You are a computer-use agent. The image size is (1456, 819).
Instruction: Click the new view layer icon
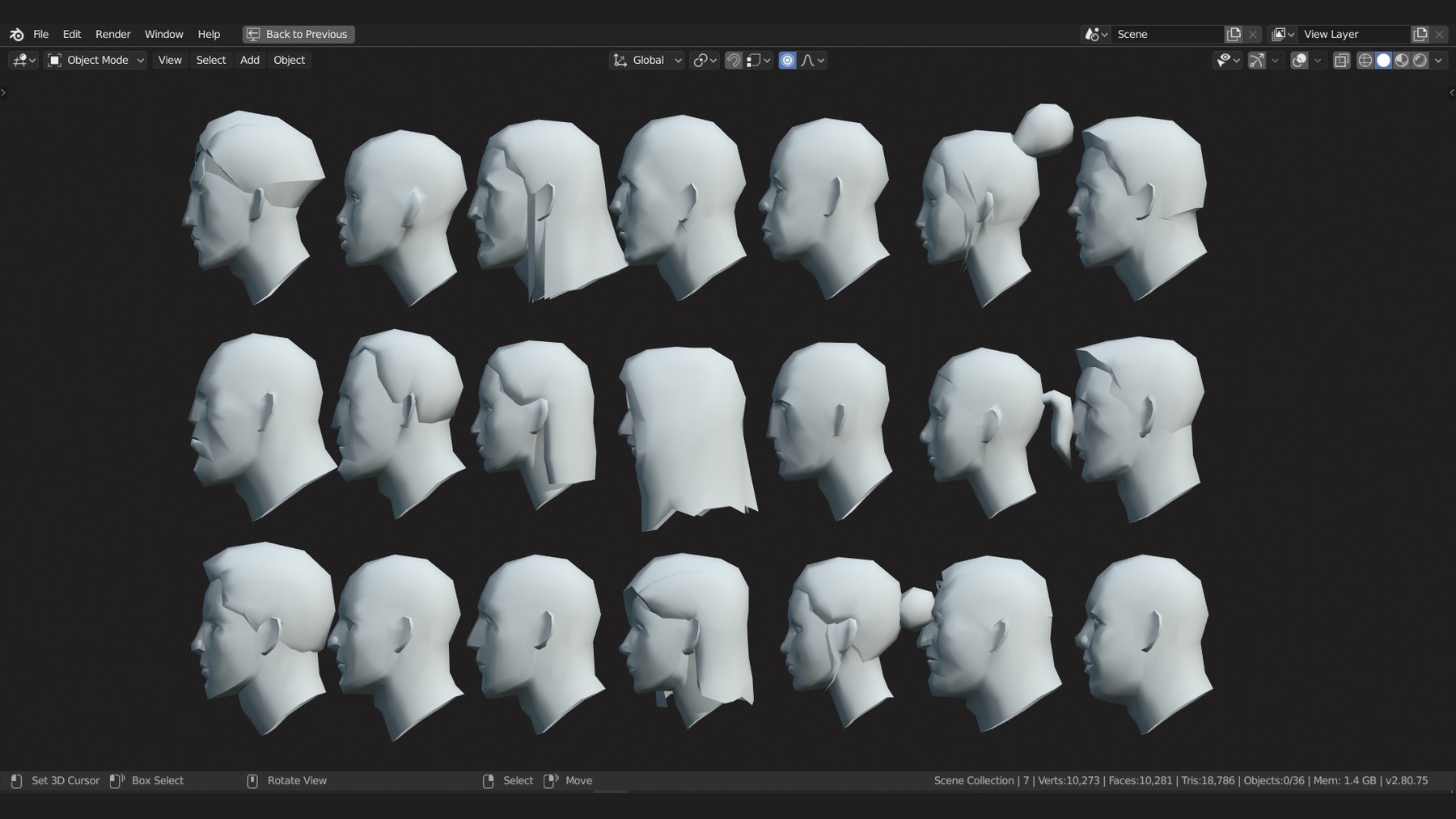(1420, 34)
